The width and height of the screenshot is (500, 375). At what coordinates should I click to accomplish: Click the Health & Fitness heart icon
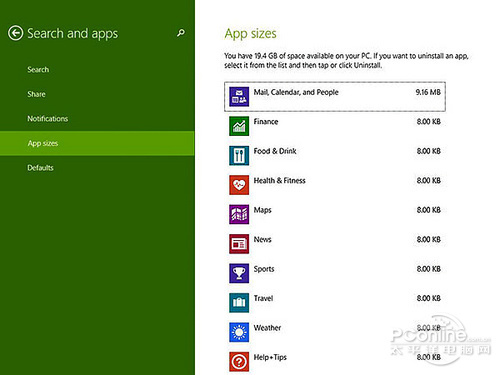click(239, 185)
